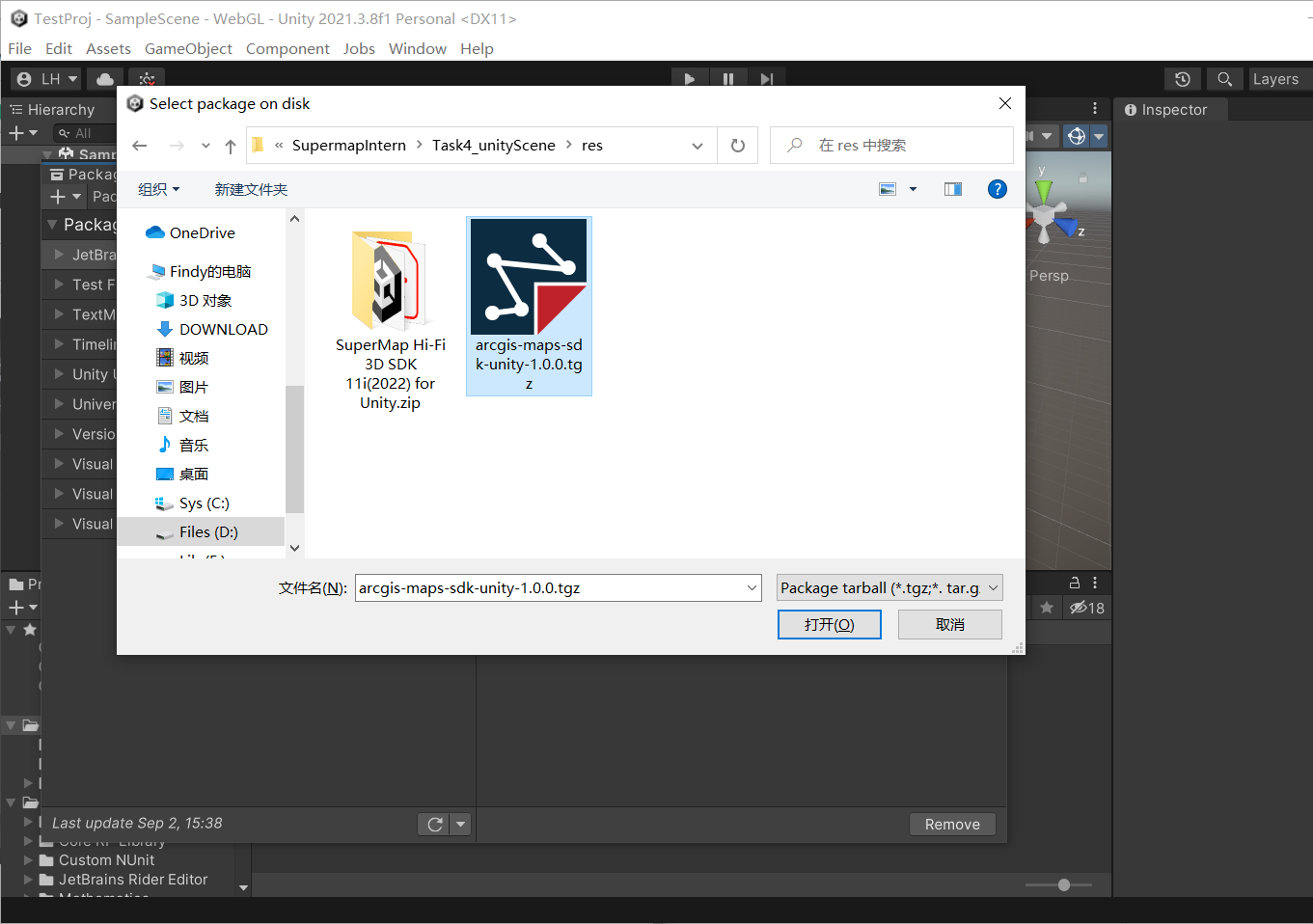1313x924 pixels.
Task: Select 音乐 music folder in sidebar
Action: click(183, 445)
